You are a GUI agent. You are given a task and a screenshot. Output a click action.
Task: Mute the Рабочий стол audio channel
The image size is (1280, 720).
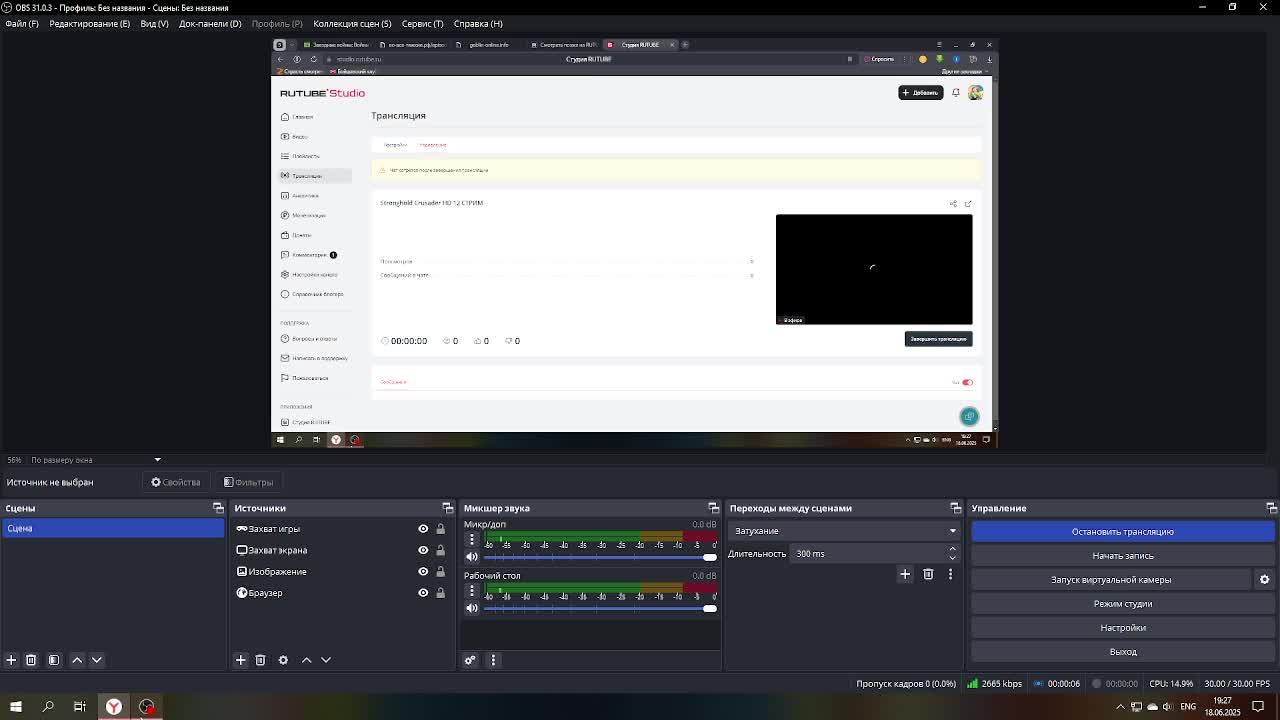[472, 608]
